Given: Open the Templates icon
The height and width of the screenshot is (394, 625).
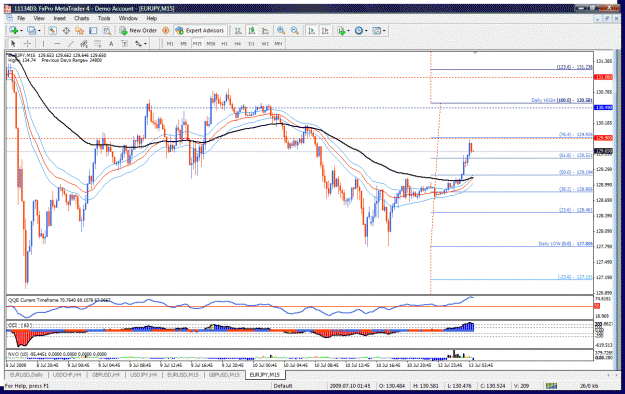Looking at the screenshot, I should pos(376,30).
